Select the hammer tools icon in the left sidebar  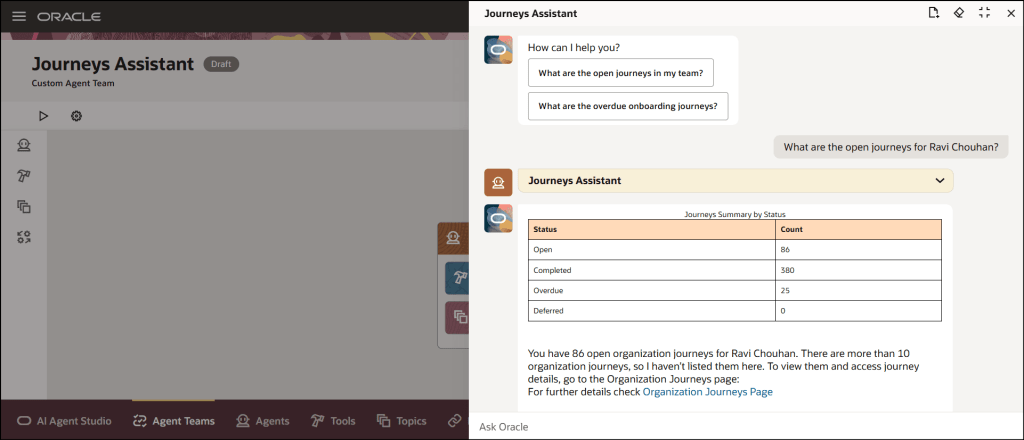pos(24,176)
